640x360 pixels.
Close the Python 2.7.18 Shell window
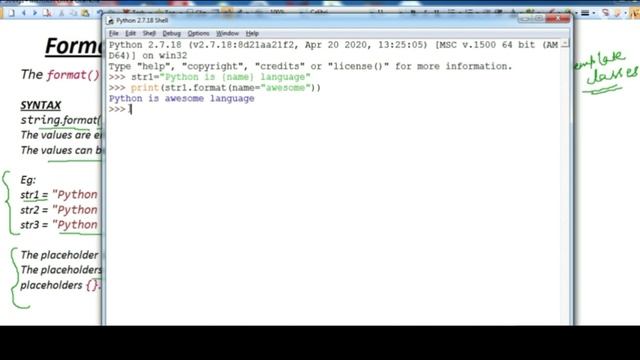(558, 19)
